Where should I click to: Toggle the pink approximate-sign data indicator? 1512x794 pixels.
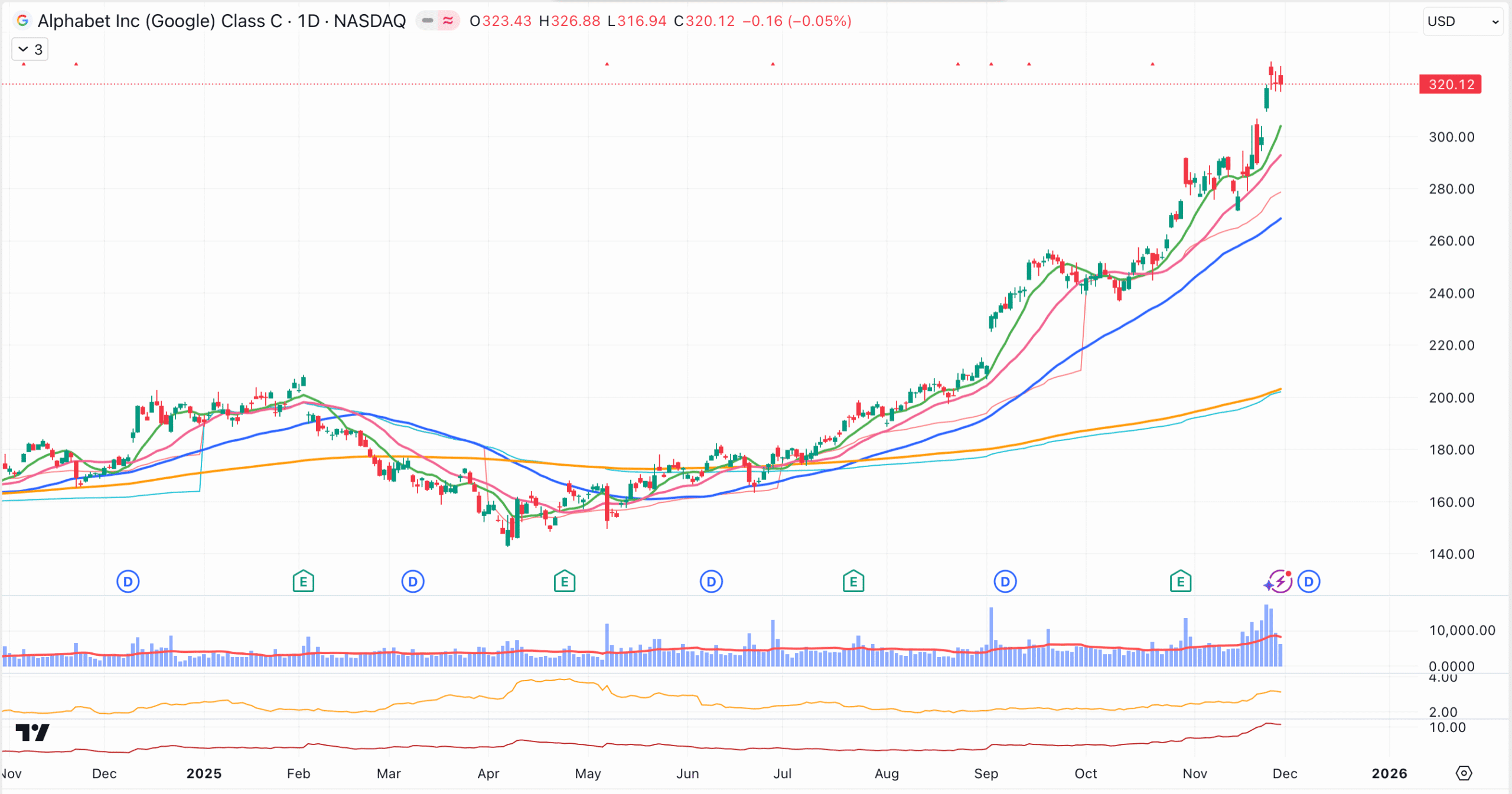[448, 21]
